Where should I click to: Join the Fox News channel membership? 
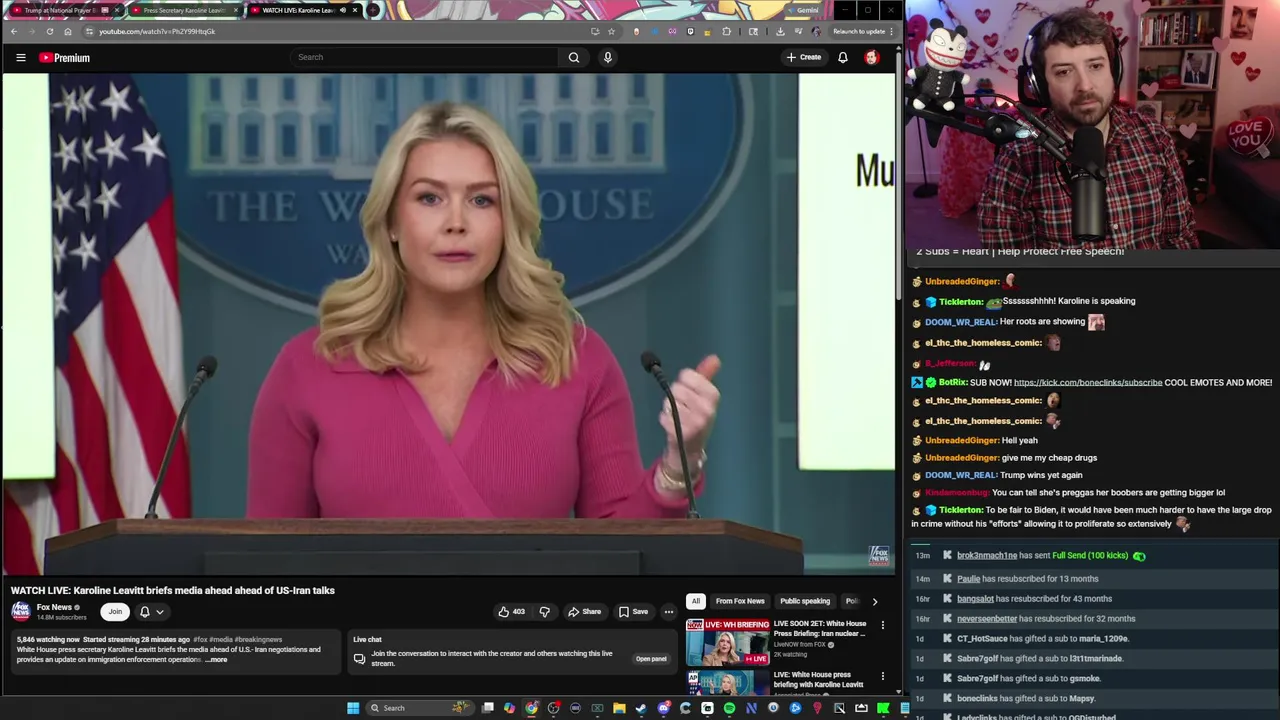115,612
